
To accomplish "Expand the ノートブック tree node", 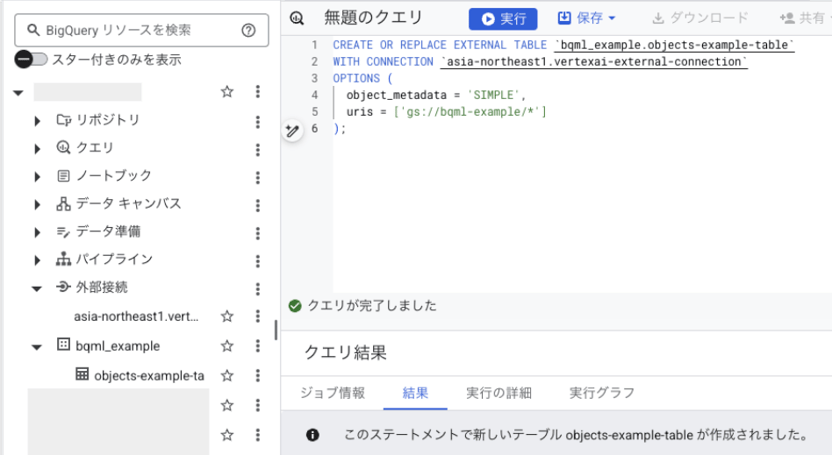I will point(37,177).
